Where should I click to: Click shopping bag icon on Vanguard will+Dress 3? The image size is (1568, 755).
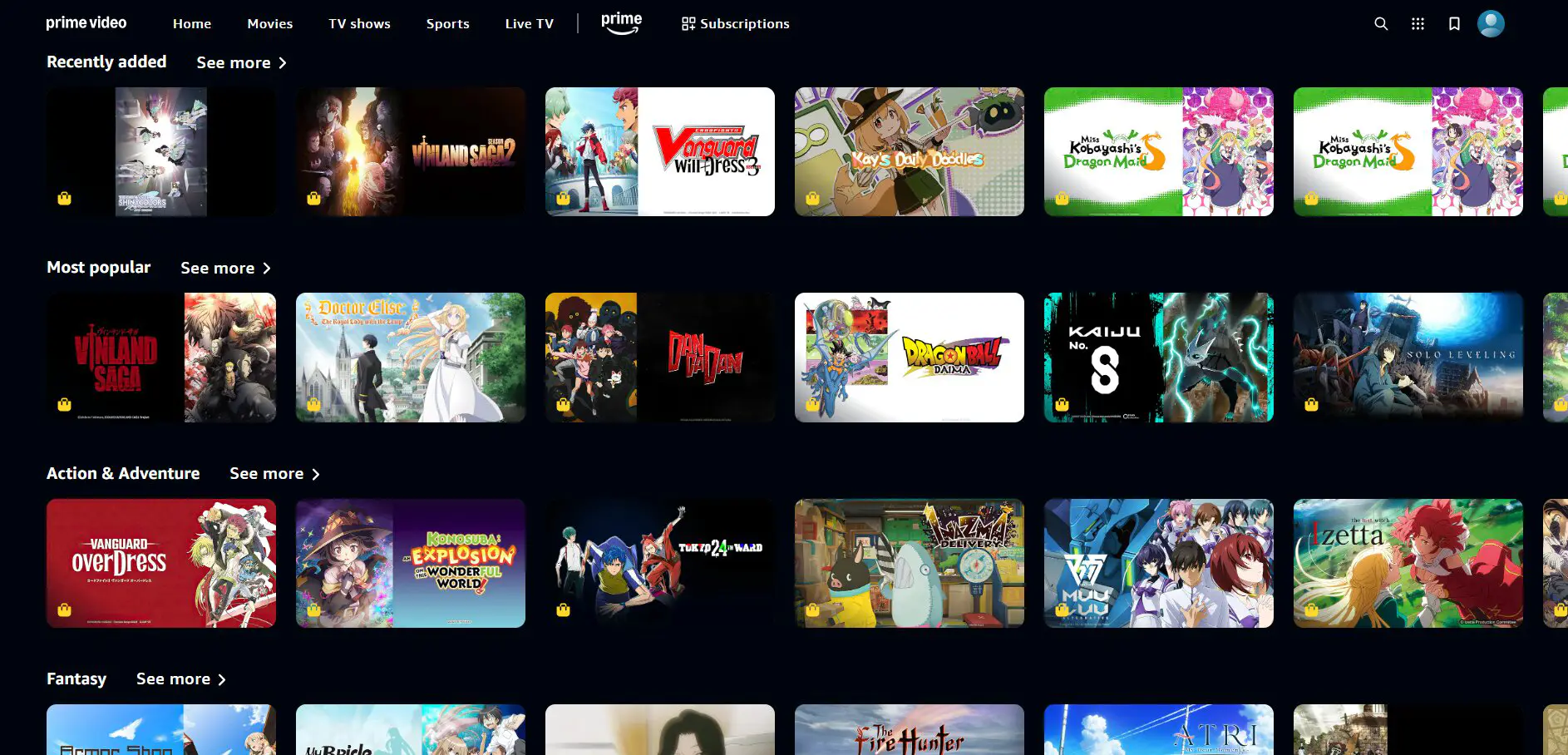tap(563, 198)
